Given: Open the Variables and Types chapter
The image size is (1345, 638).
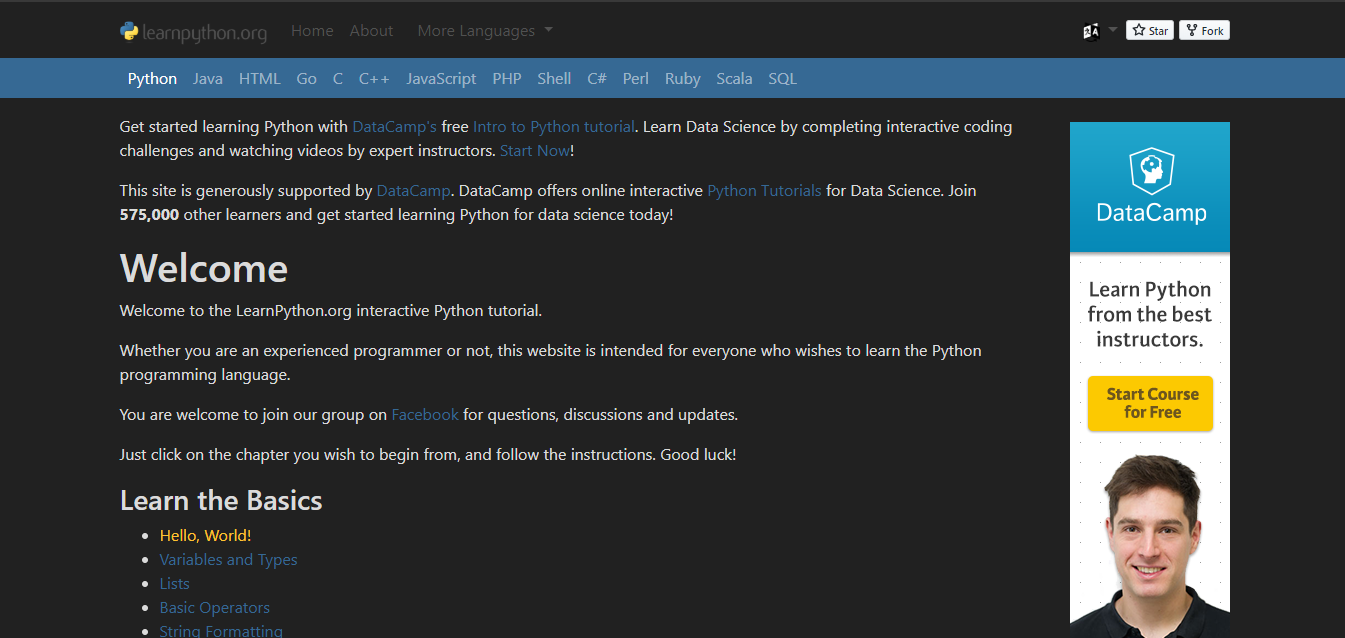Looking at the screenshot, I should pyautogui.click(x=228, y=559).
